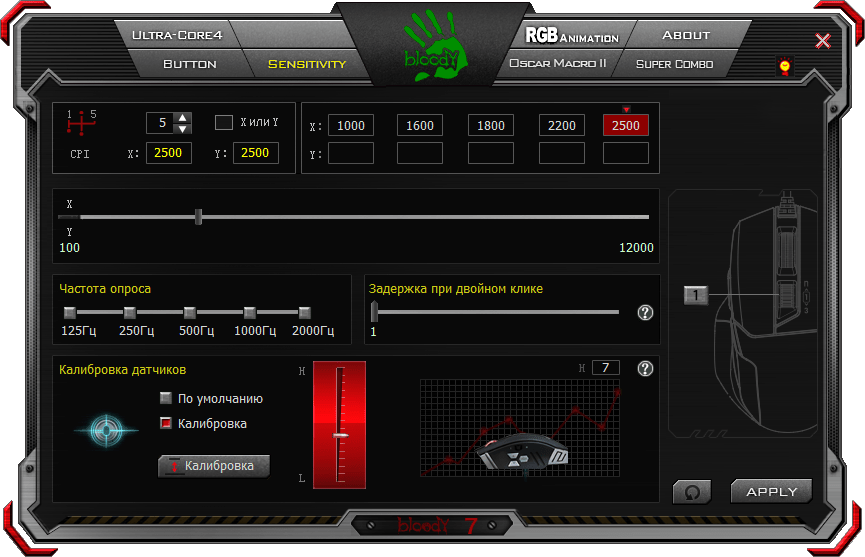Click the APPLY button

click(x=771, y=491)
